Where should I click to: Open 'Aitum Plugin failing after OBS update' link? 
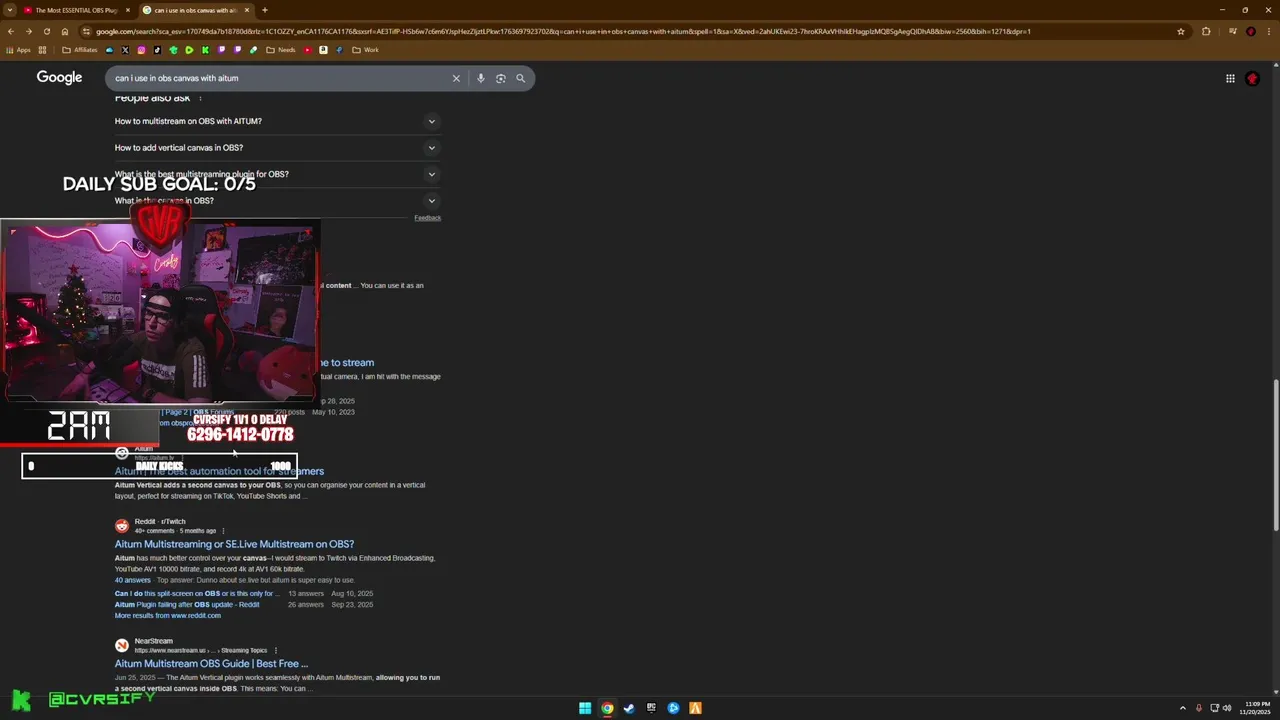[x=187, y=604]
